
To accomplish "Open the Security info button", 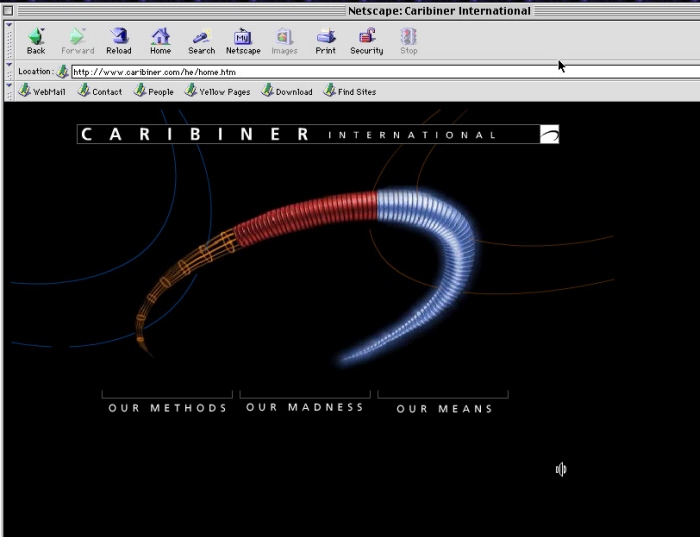I will 367,41.
